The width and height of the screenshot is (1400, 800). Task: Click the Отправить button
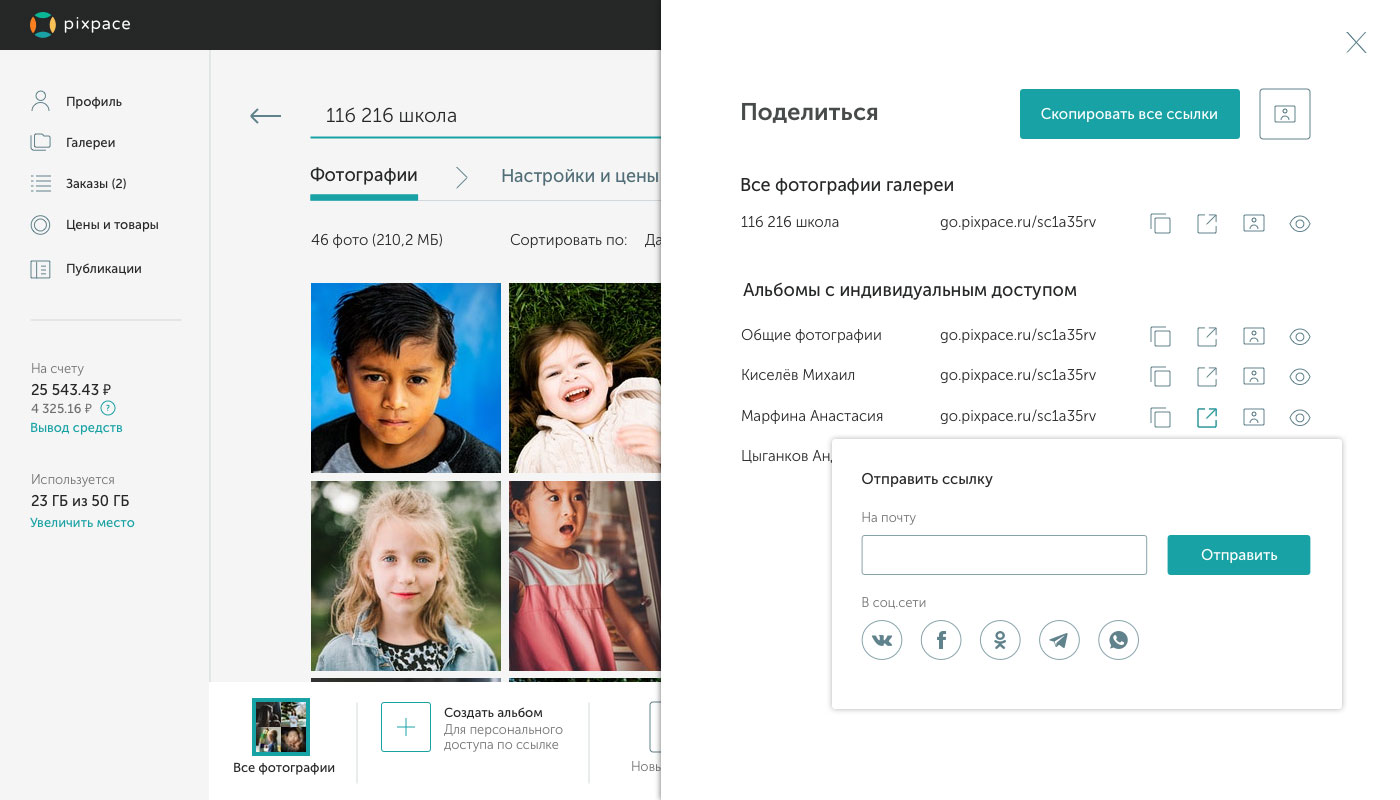point(1239,555)
